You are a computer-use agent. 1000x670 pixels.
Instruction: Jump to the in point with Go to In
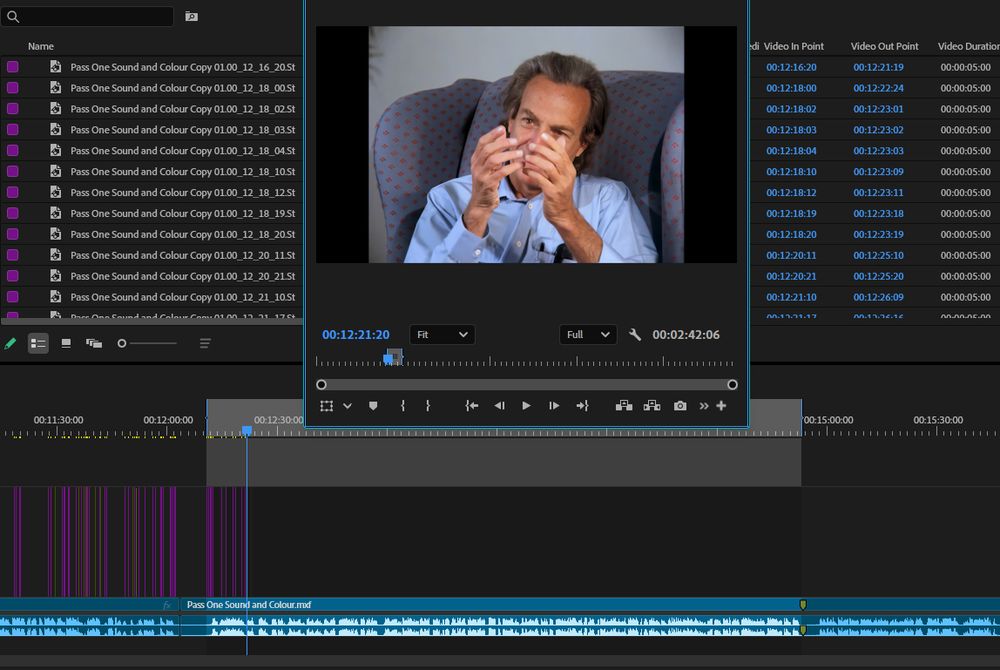[472, 406]
